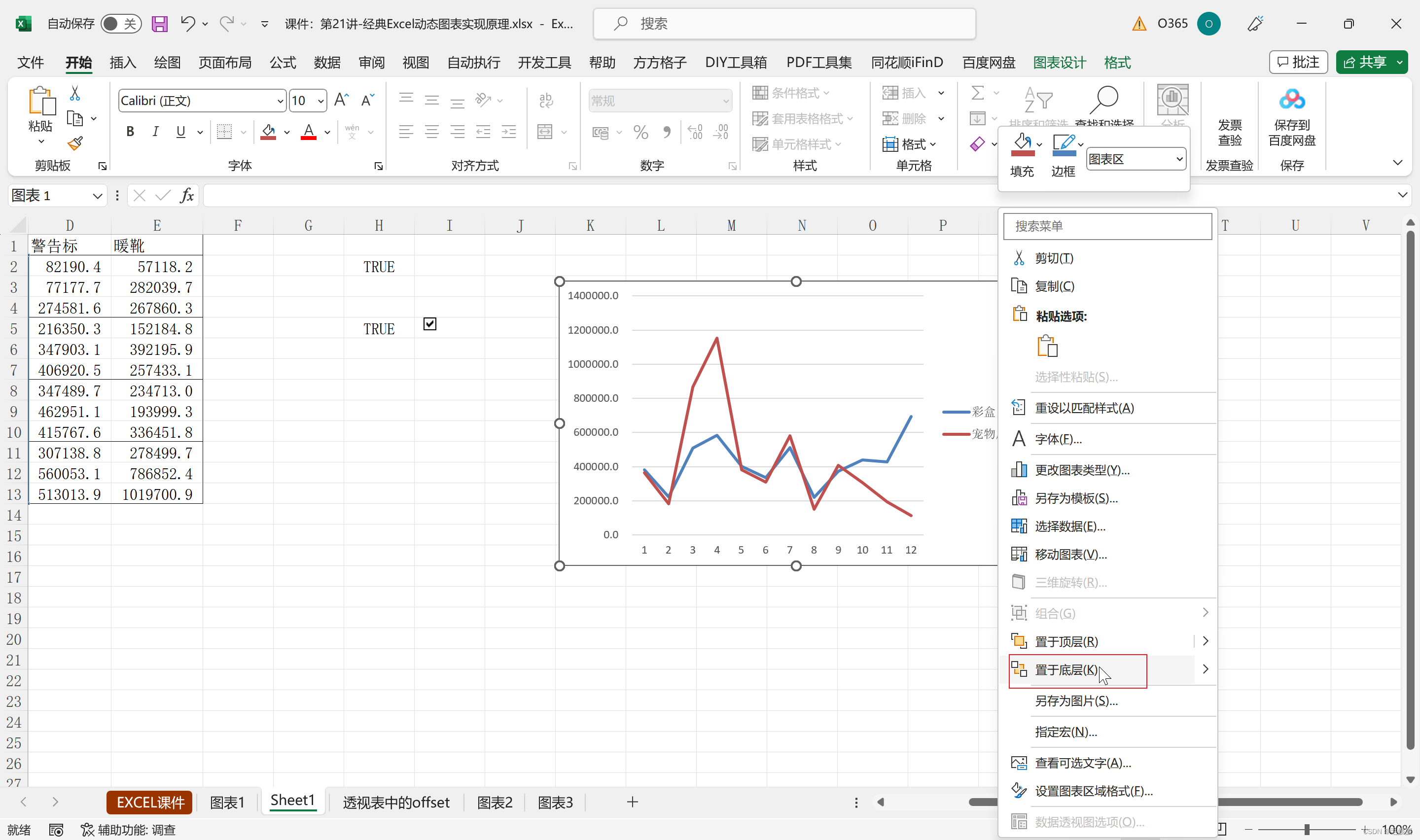Expand the formula bar chevron
The height and width of the screenshot is (840, 1420).
[x=1402, y=195]
